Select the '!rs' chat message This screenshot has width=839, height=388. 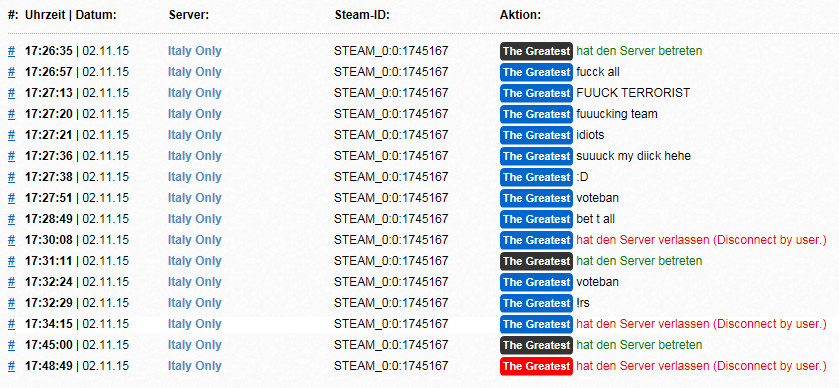coord(583,303)
